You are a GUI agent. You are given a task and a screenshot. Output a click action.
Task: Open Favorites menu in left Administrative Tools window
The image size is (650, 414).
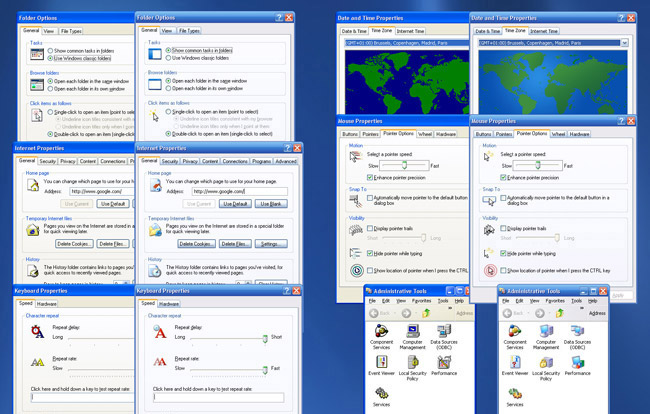tap(421, 301)
